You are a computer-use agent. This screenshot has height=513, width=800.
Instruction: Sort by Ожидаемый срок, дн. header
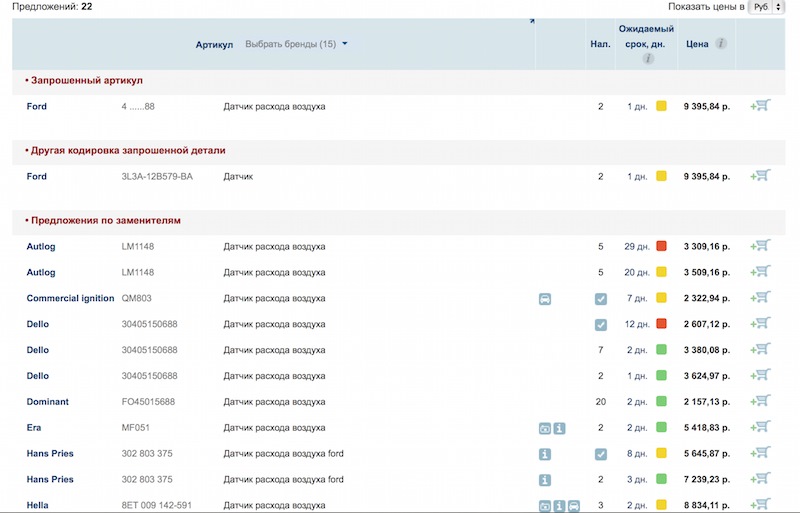646,36
